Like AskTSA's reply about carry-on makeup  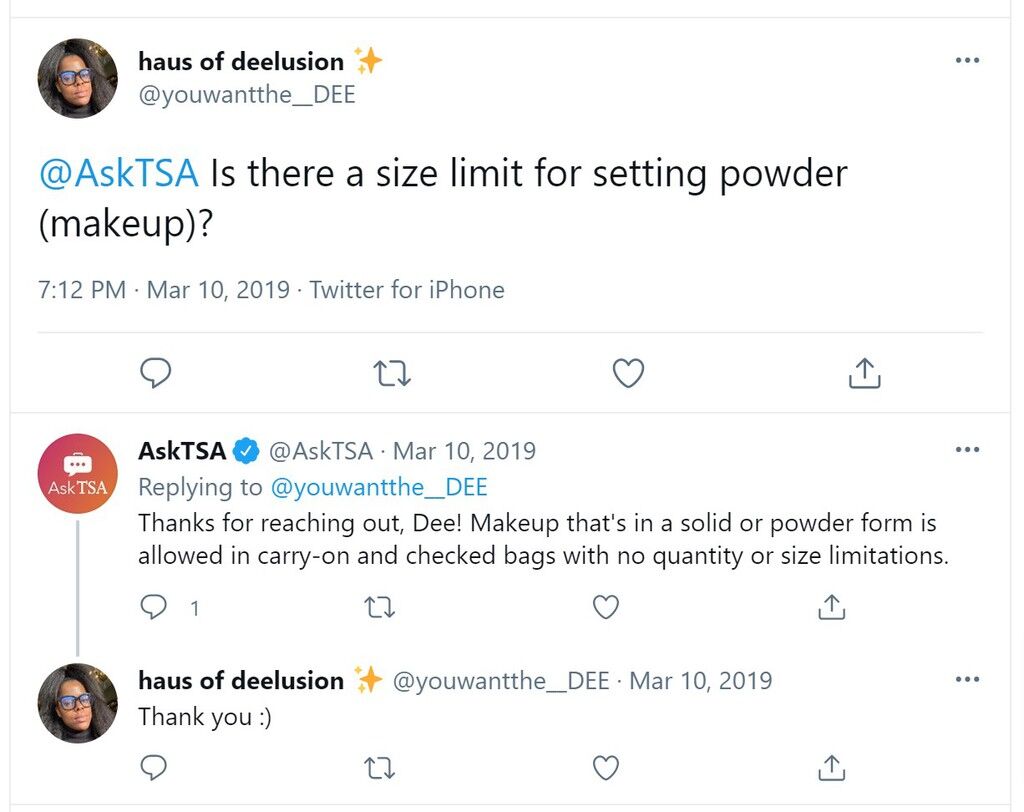[605, 608]
